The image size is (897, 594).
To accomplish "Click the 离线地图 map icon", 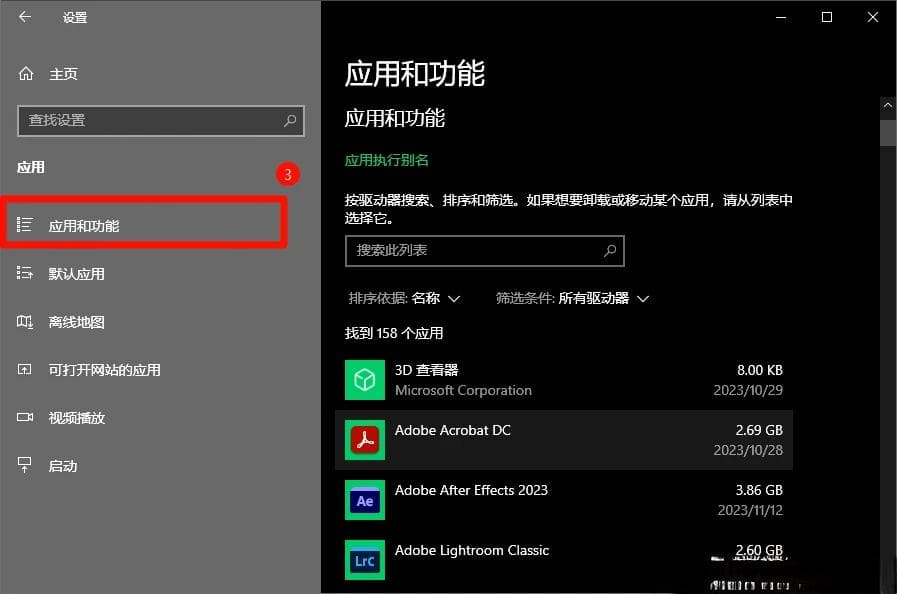I will (x=25, y=321).
